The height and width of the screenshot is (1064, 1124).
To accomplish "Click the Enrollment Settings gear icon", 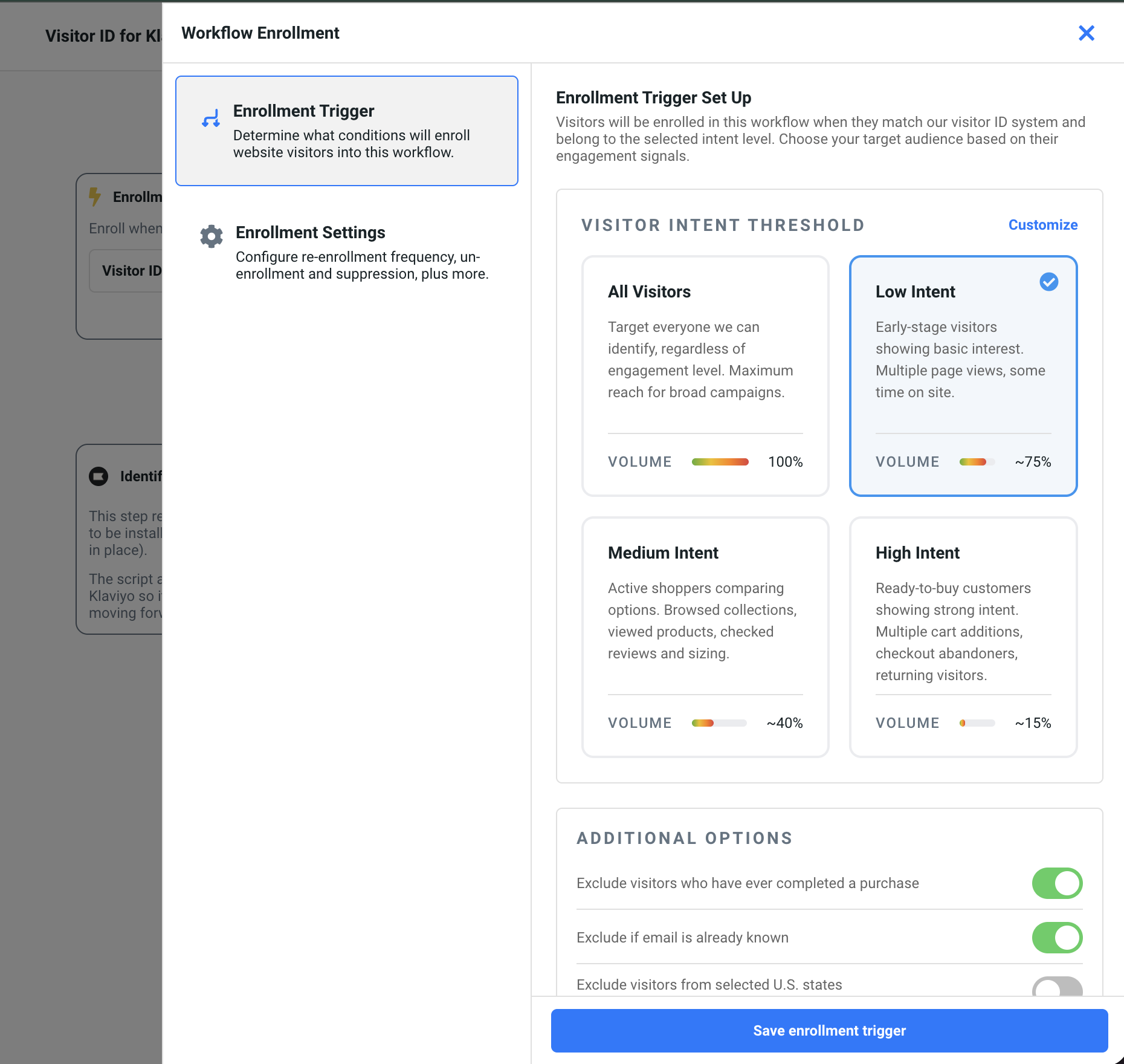I will click(x=212, y=236).
